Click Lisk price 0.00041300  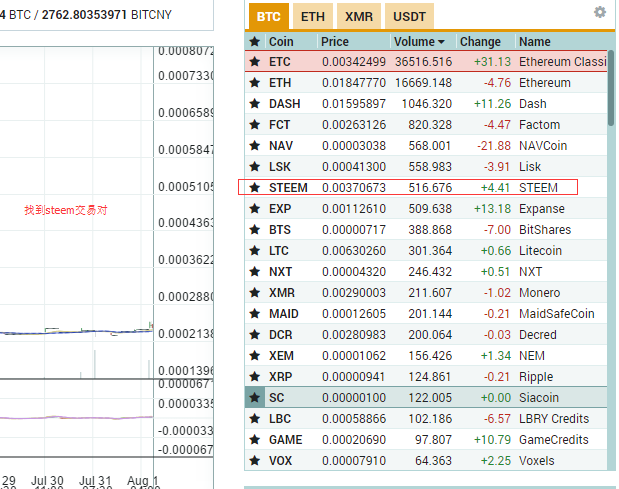coord(354,167)
